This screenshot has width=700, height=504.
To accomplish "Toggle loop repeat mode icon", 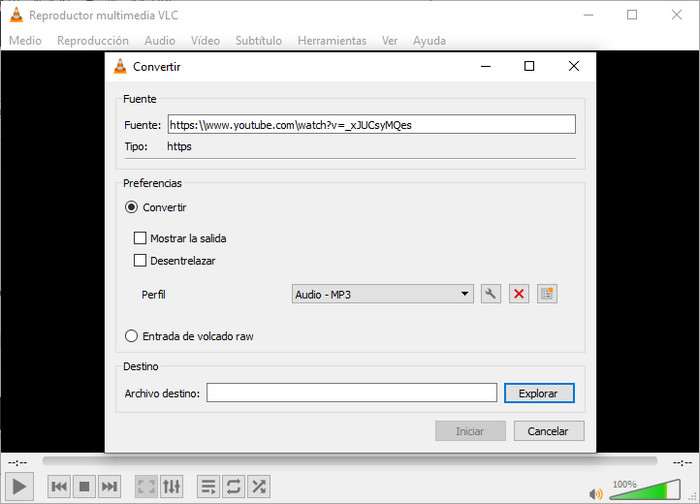I will 233,486.
